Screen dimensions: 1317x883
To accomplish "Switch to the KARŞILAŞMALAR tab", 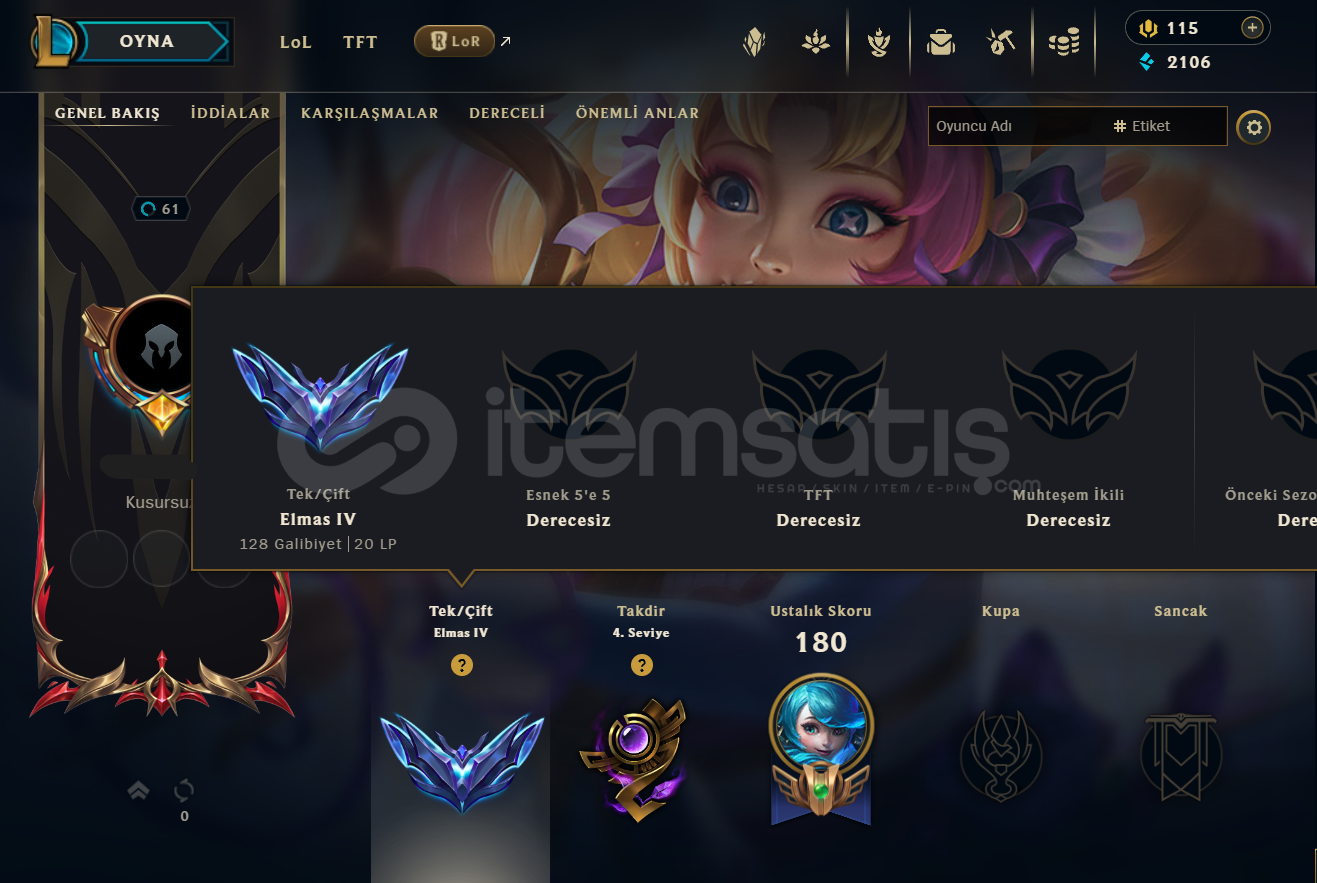I will (370, 113).
